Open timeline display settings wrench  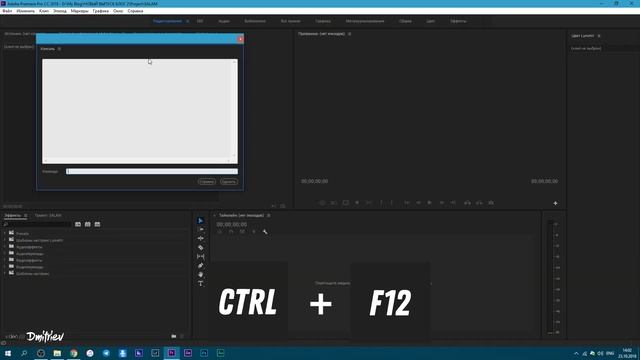pyautogui.click(x=265, y=232)
